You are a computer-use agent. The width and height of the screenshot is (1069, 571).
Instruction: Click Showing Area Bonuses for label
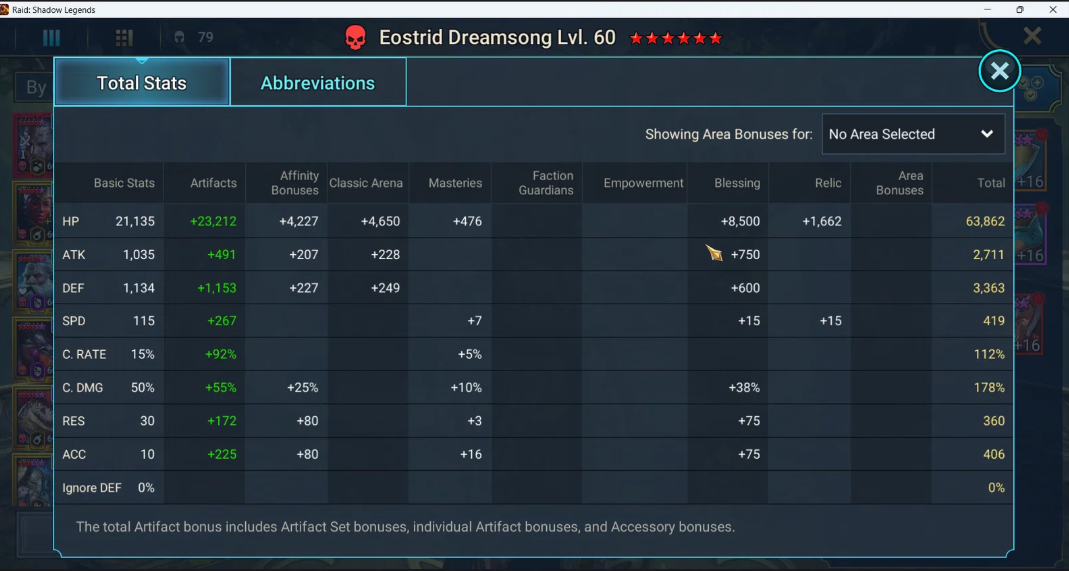click(x=729, y=134)
